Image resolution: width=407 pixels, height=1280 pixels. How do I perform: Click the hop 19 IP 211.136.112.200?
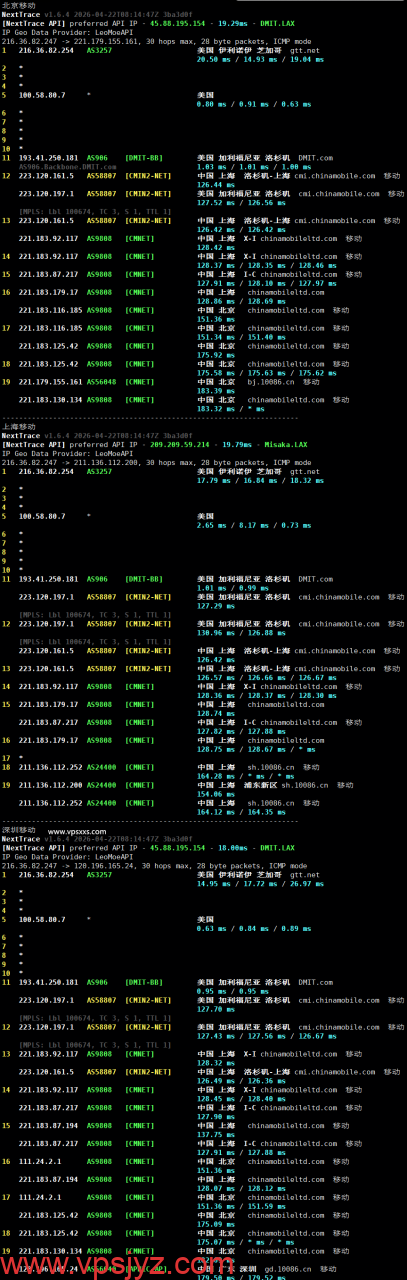coord(49,784)
